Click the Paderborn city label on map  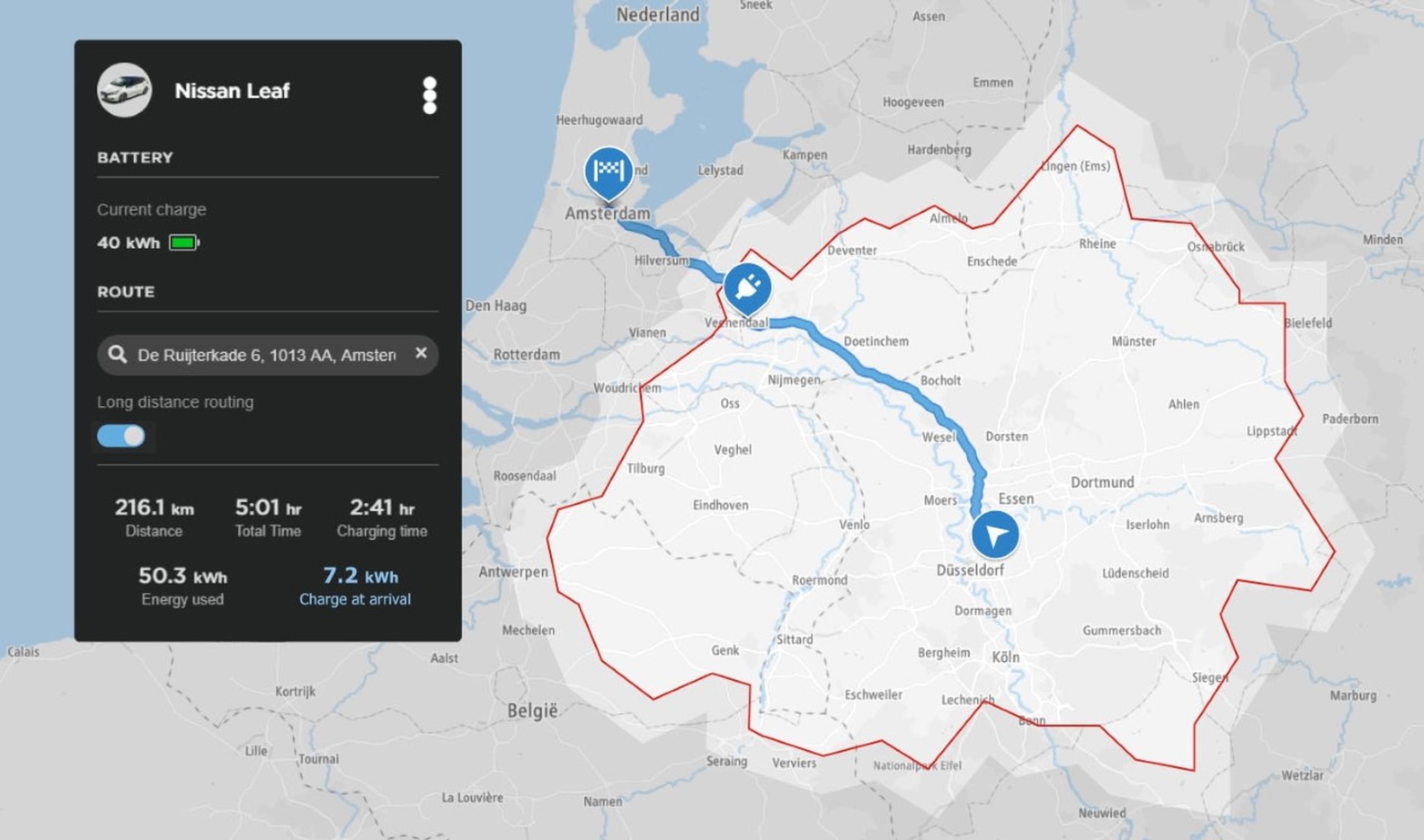coord(1350,419)
